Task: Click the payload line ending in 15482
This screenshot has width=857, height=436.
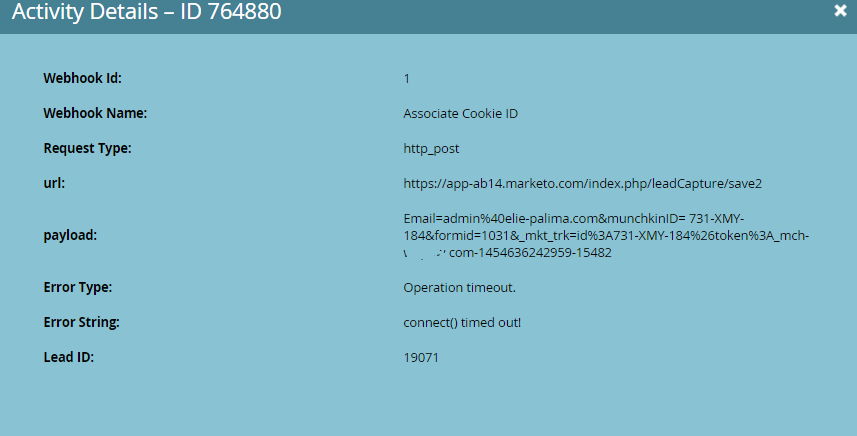Action: (x=507, y=252)
